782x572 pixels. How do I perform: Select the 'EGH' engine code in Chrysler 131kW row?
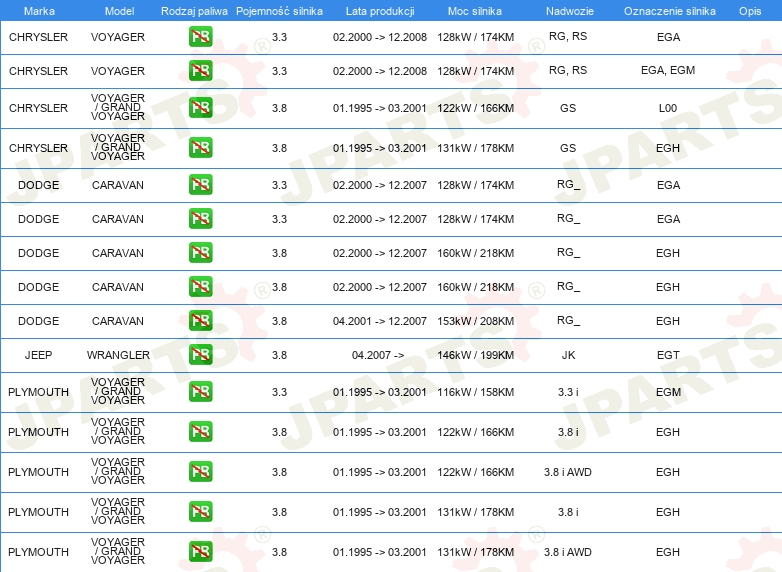pos(668,148)
